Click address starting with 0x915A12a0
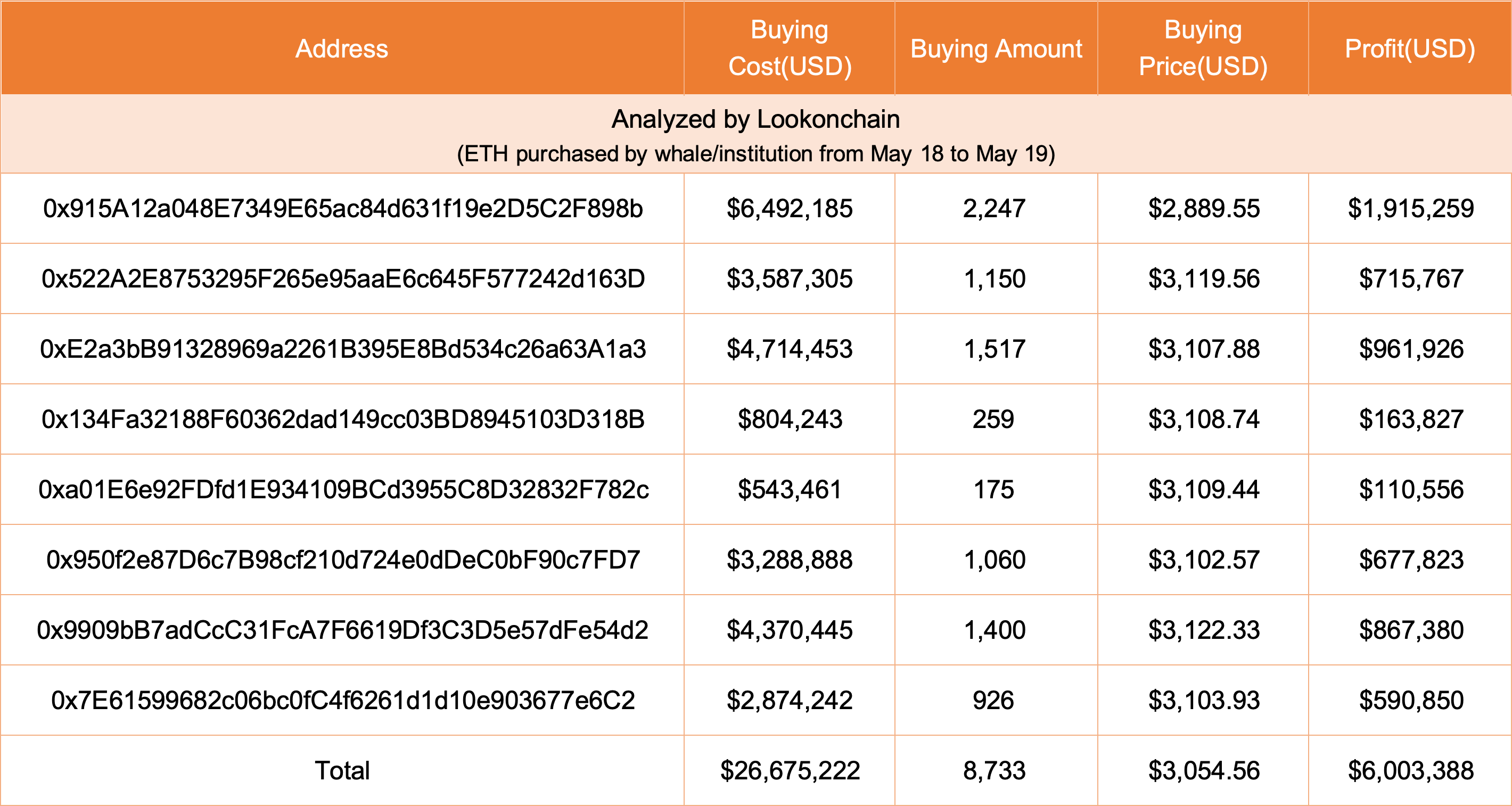This screenshot has height=806, width=1512. (343, 208)
